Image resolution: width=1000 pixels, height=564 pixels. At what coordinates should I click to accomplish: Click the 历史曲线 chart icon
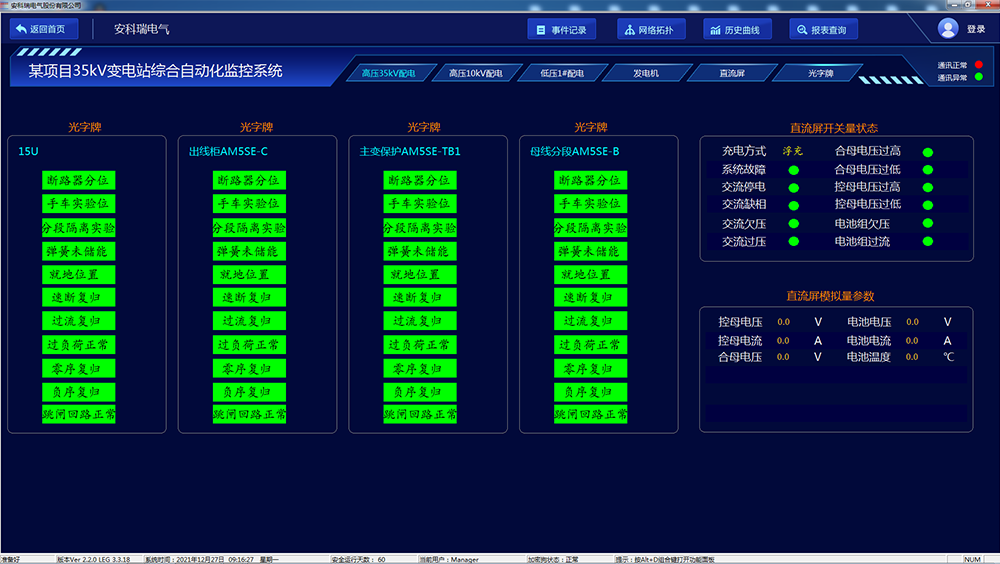(x=715, y=30)
